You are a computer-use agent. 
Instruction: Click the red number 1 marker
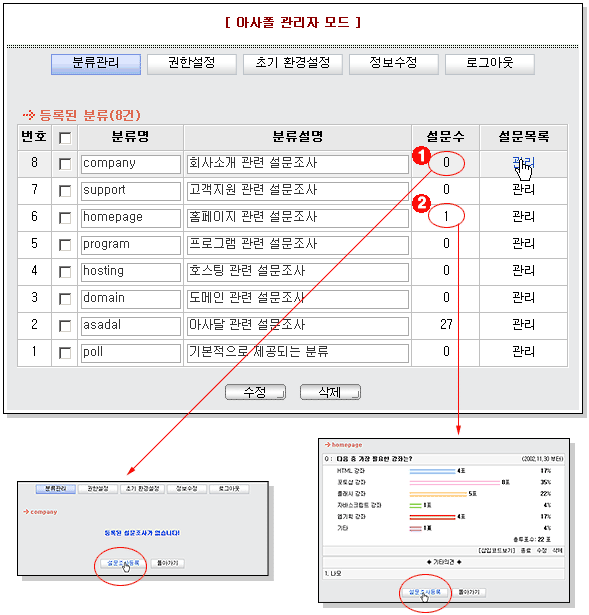(421, 156)
